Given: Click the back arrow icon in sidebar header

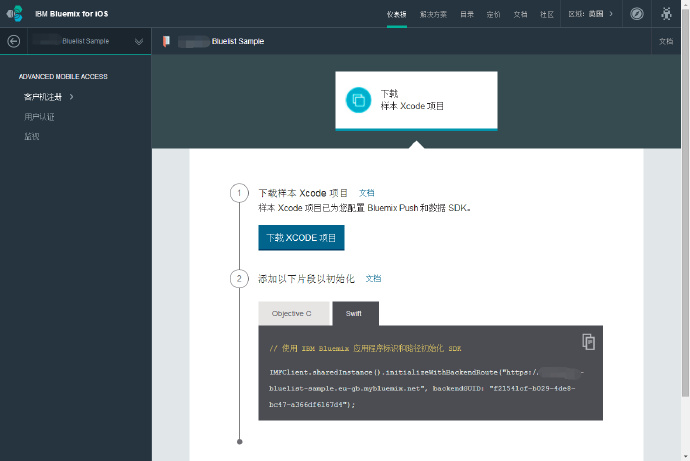Looking at the screenshot, I should coord(14,41).
